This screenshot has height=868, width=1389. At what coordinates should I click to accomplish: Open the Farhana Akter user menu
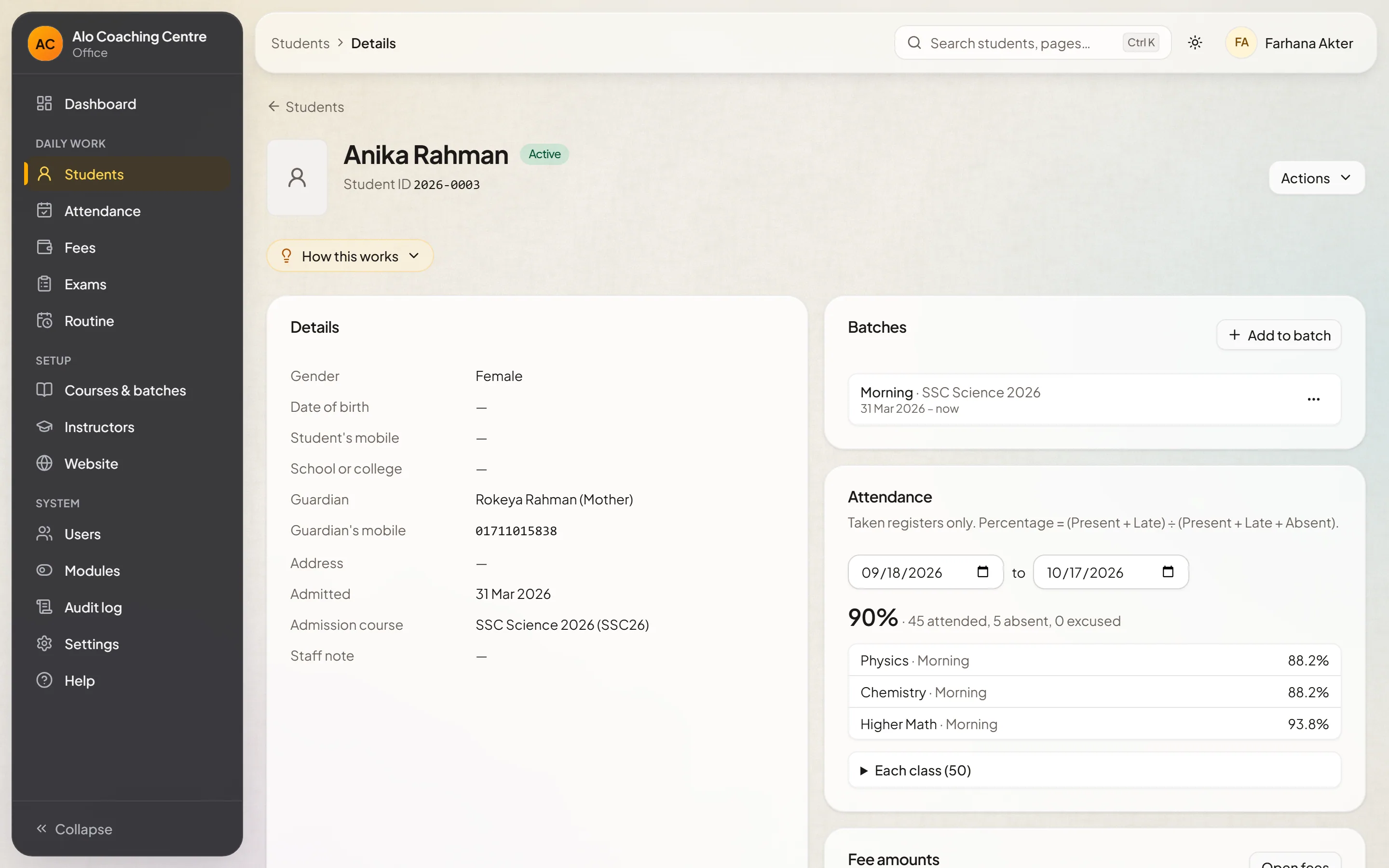1289,43
